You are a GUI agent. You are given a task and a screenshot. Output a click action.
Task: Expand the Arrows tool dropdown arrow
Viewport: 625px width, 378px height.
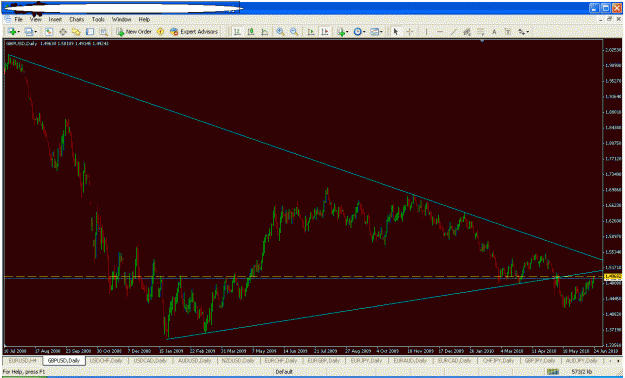528,32
